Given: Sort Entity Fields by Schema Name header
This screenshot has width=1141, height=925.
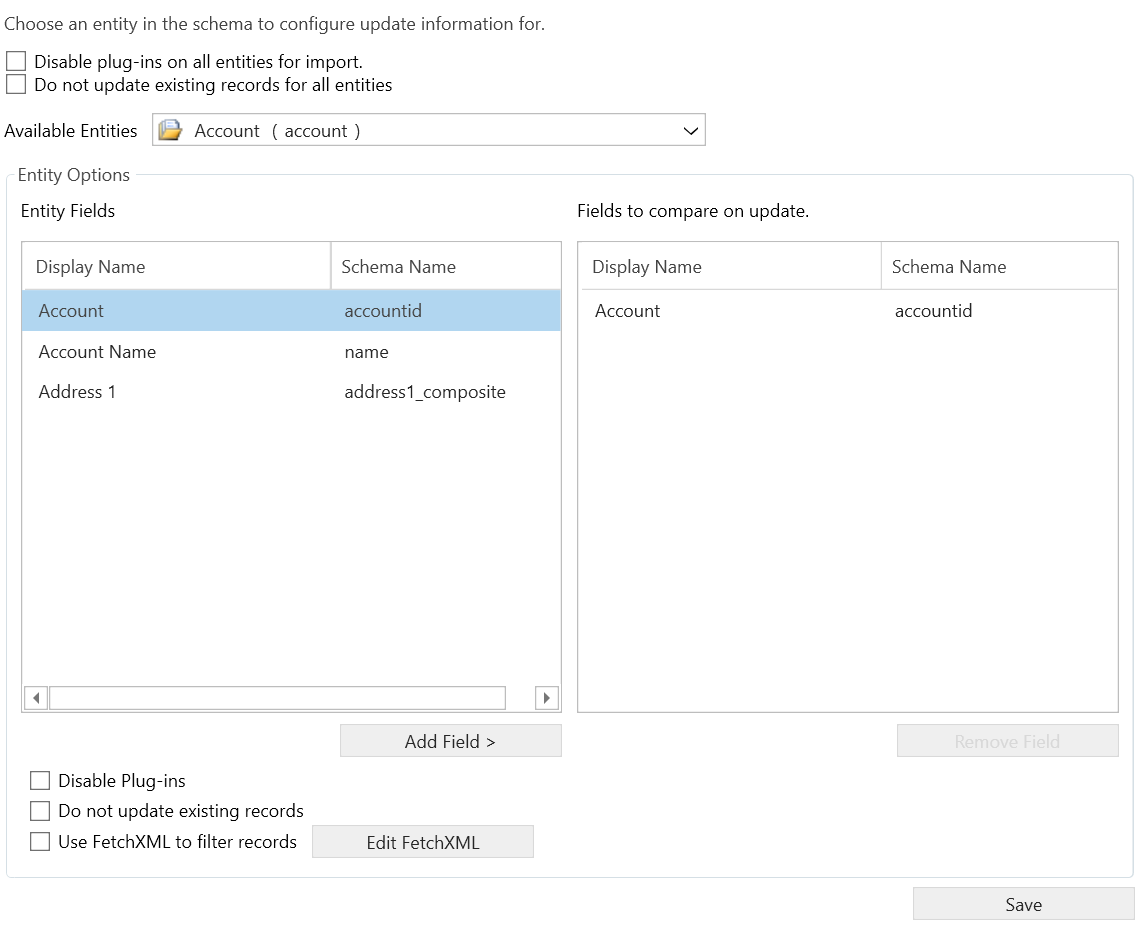Looking at the screenshot, I should (x=446, y=266).
